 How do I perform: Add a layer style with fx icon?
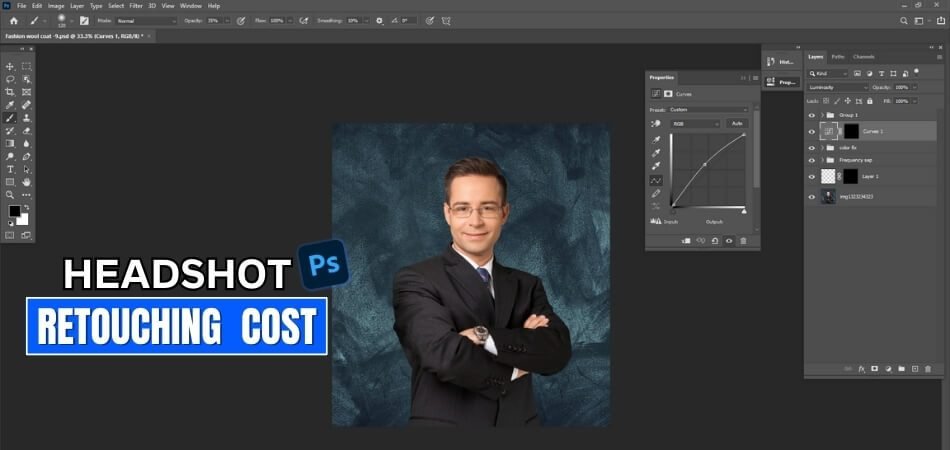point(861,369)
